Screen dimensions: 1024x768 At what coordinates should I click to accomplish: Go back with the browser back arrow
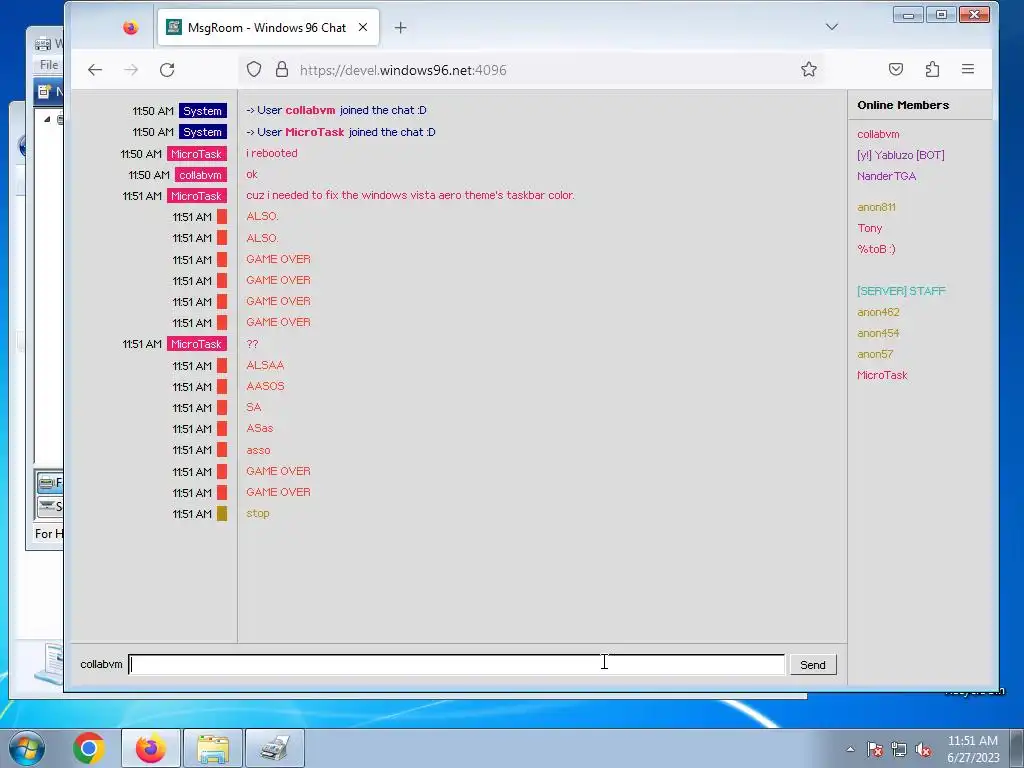point(95,70)
